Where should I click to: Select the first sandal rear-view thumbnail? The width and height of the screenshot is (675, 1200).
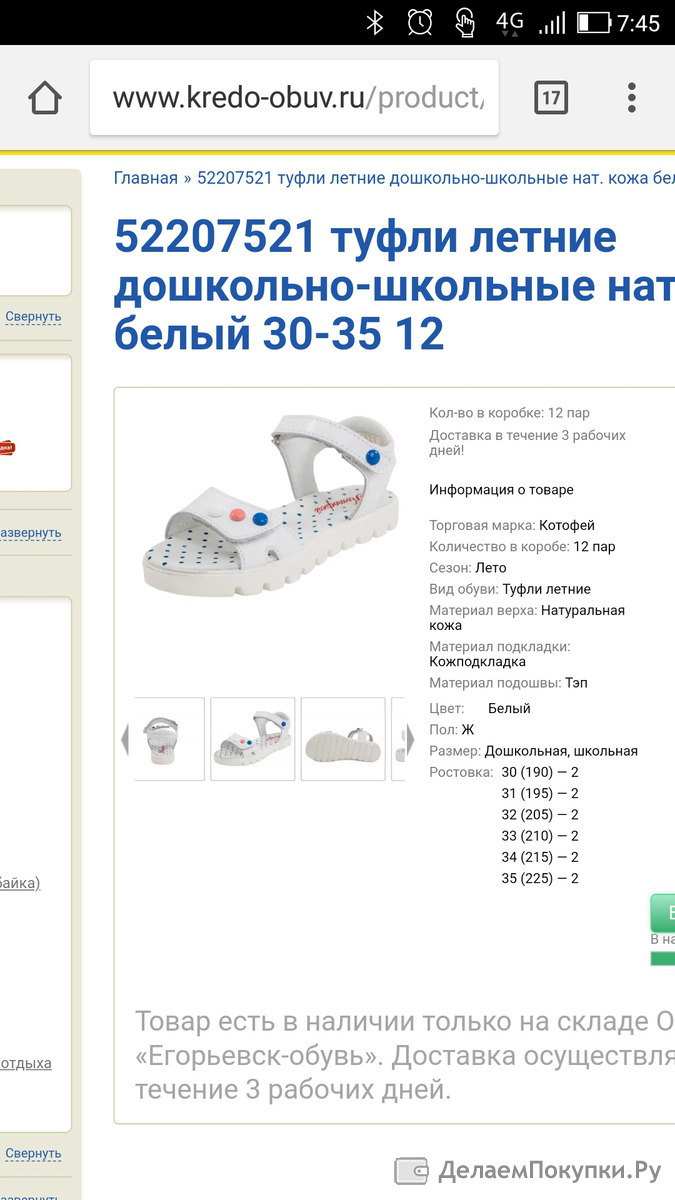[169, 739]
